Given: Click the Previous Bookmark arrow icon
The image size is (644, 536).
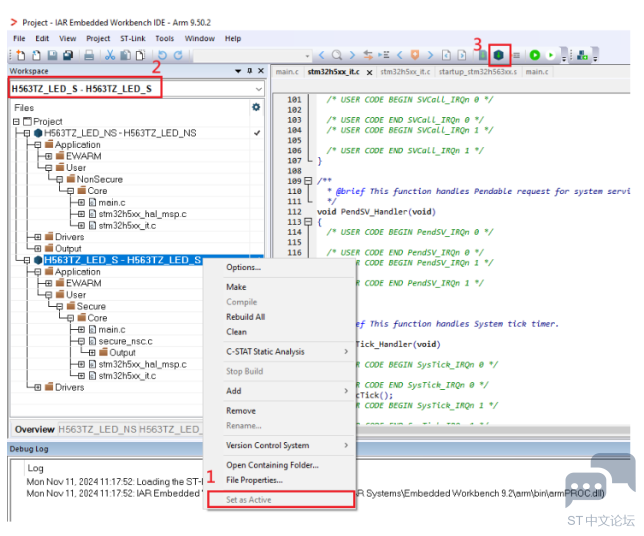Looking at the screenshot, I should (400, 55).
